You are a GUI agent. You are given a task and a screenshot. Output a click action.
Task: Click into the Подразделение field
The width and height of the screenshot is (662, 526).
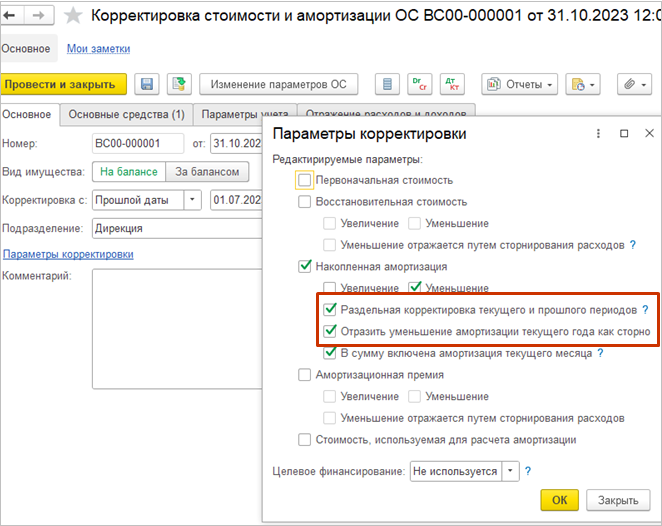tap(175, 228)
